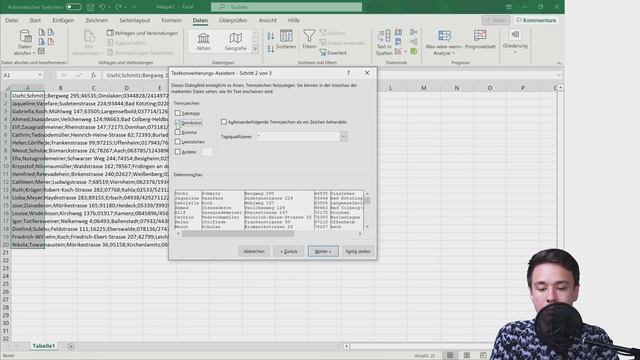640x360 pixels.
Task: Click the Abfragen und Verbindungen icon
Action: point(110,33)
